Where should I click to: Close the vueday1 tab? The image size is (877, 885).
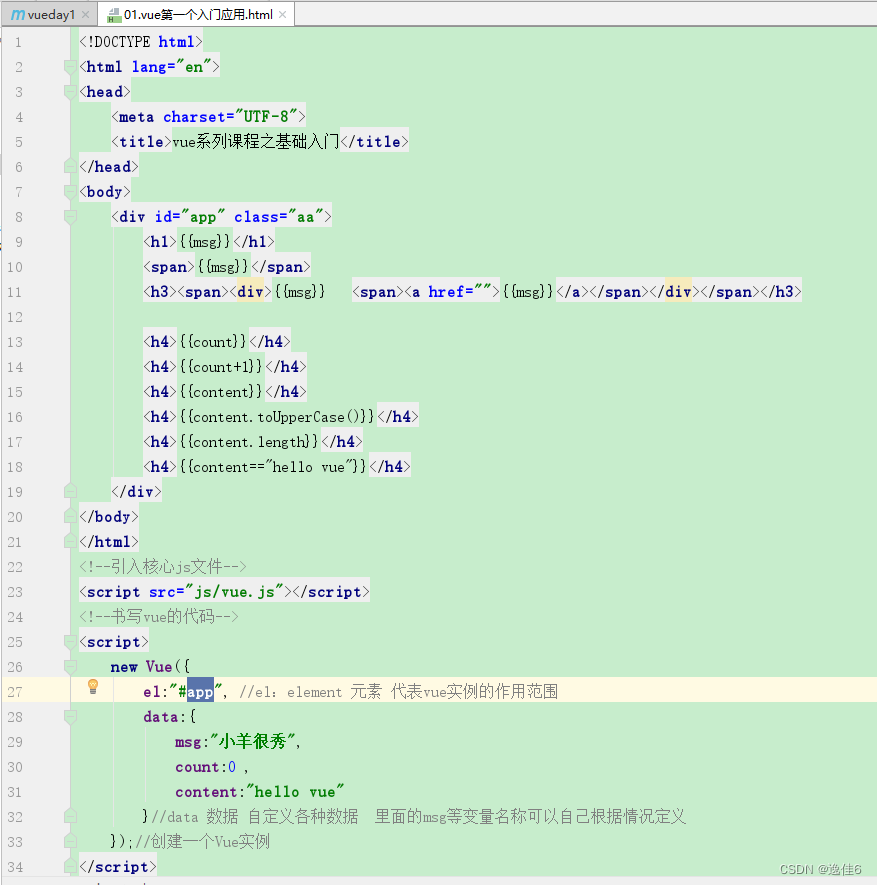click(85, 15)
